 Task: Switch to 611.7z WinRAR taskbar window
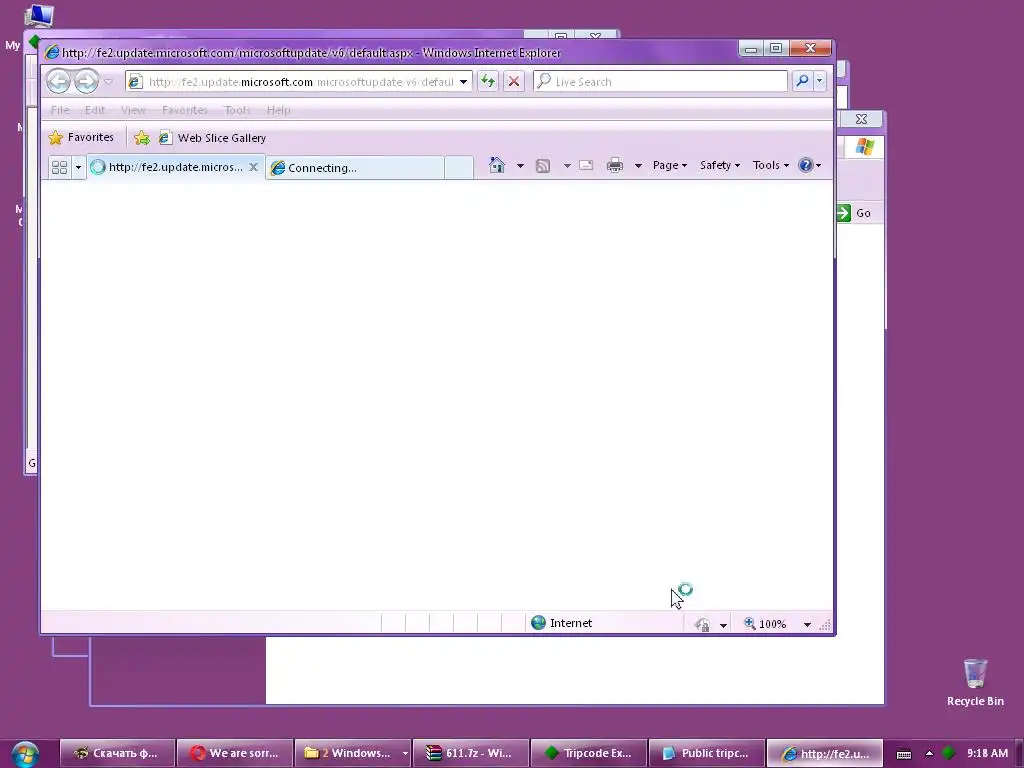click(470, 753)
